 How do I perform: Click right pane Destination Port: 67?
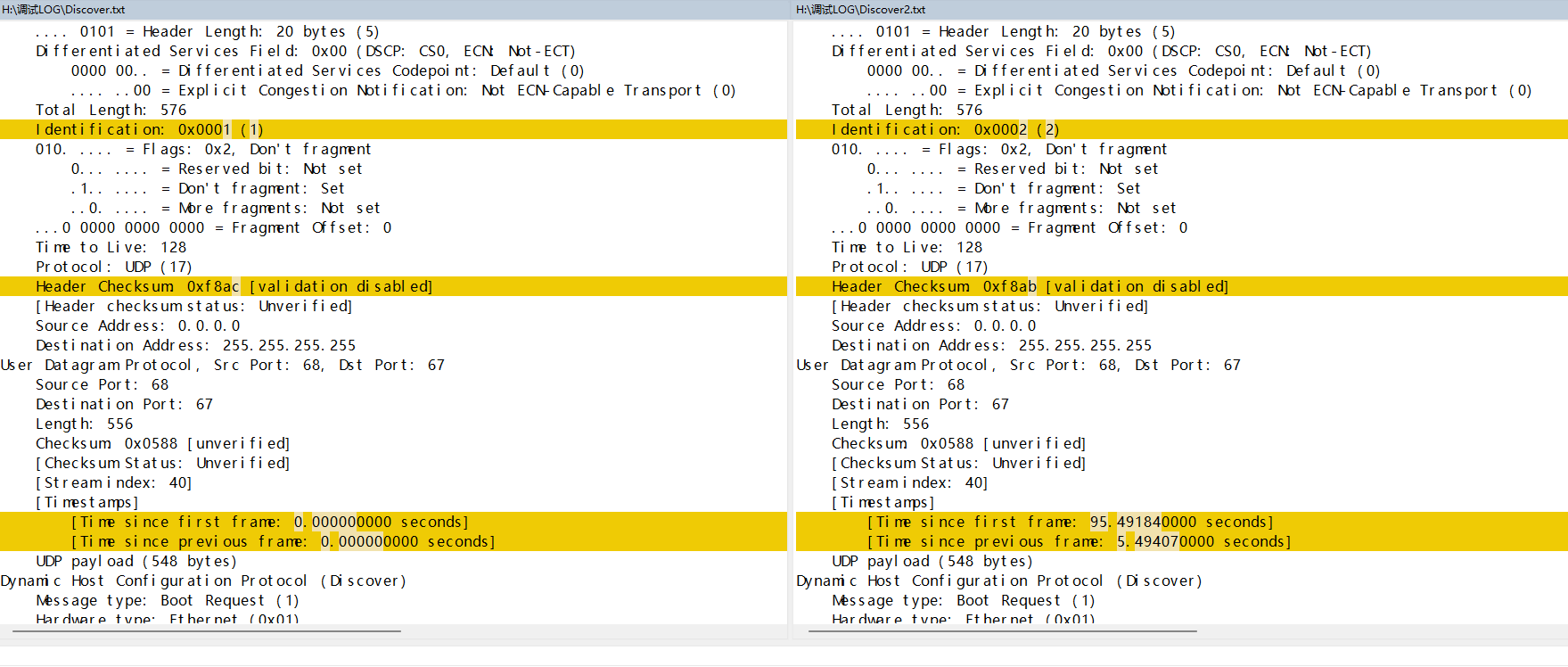tap(921, 404)
